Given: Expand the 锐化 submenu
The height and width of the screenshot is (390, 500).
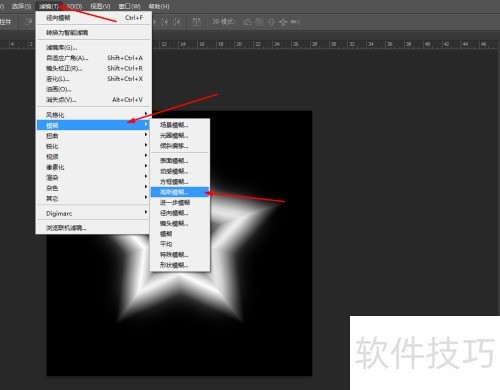Looking at the screenshot, I should 94,146.
